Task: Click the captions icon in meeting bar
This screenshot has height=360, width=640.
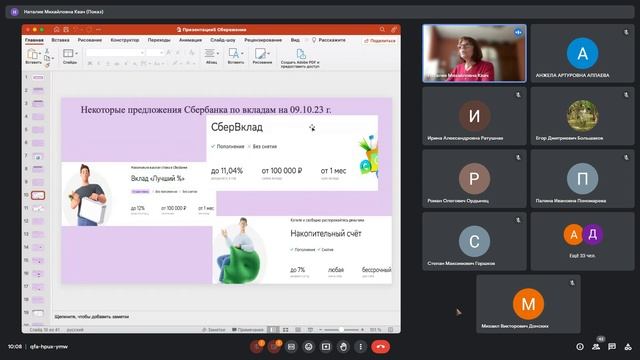Action: [291, 347]
